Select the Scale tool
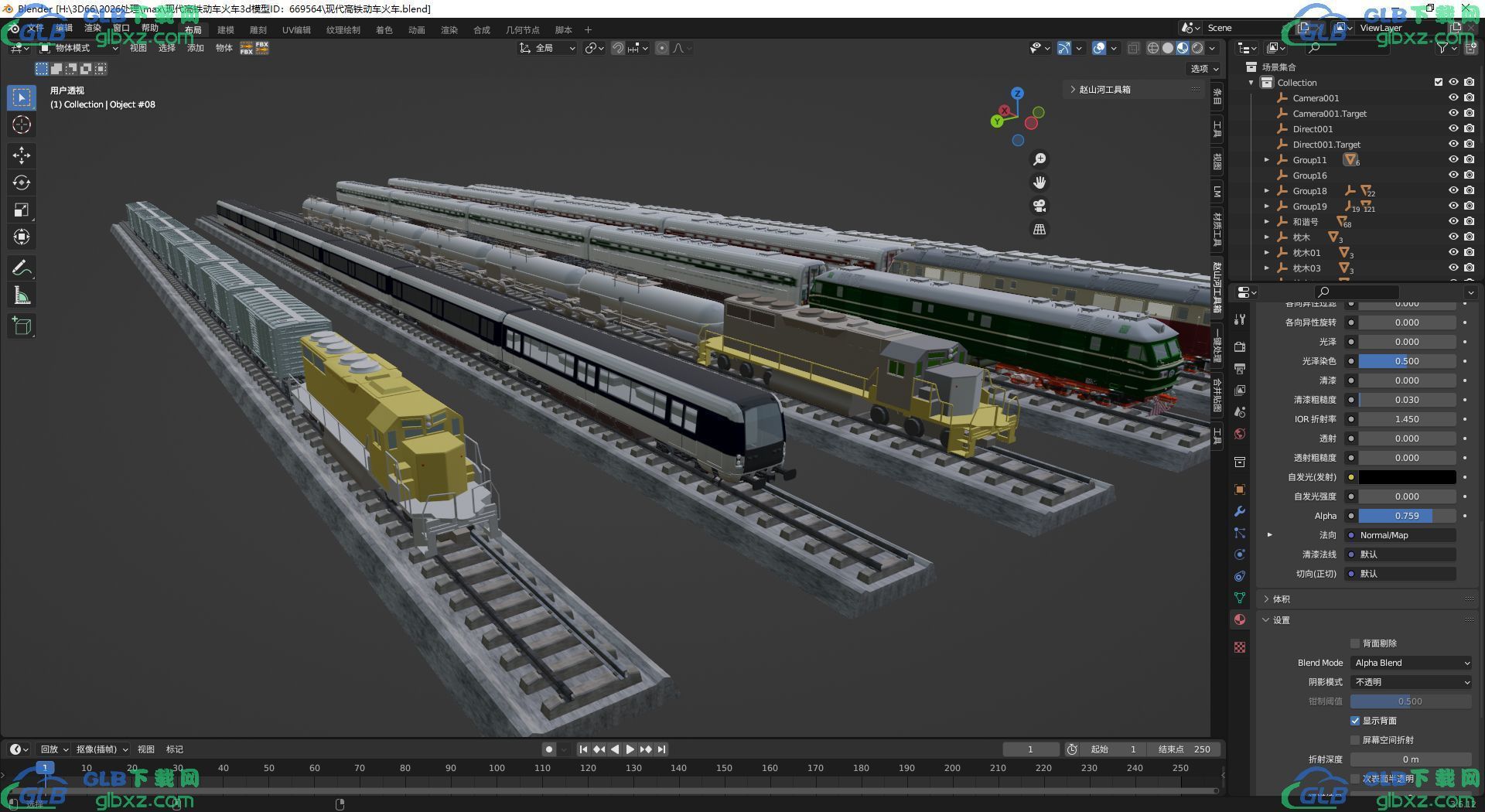 [22, 210]
